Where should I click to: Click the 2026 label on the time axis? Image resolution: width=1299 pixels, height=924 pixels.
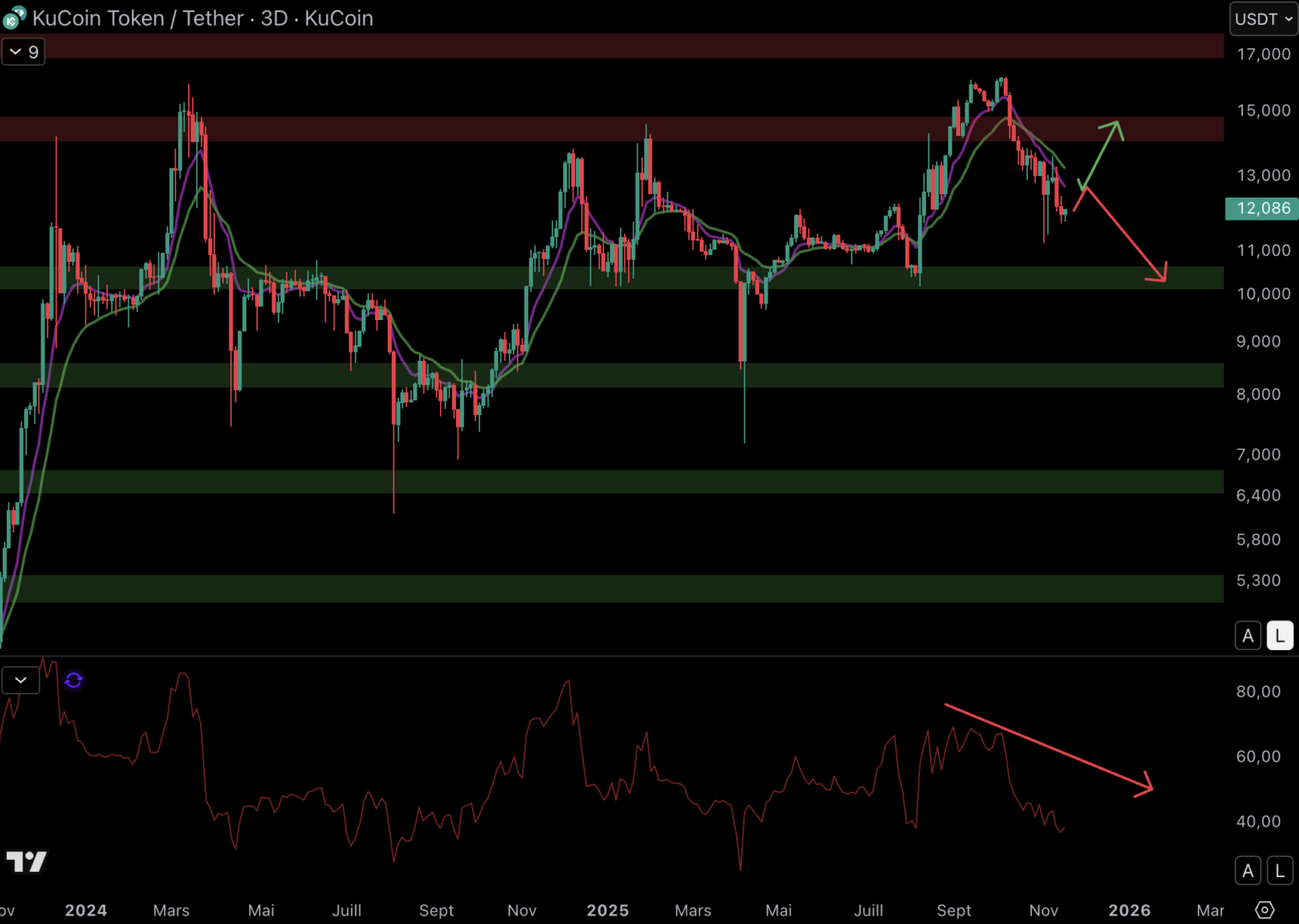click(1129, 910)
